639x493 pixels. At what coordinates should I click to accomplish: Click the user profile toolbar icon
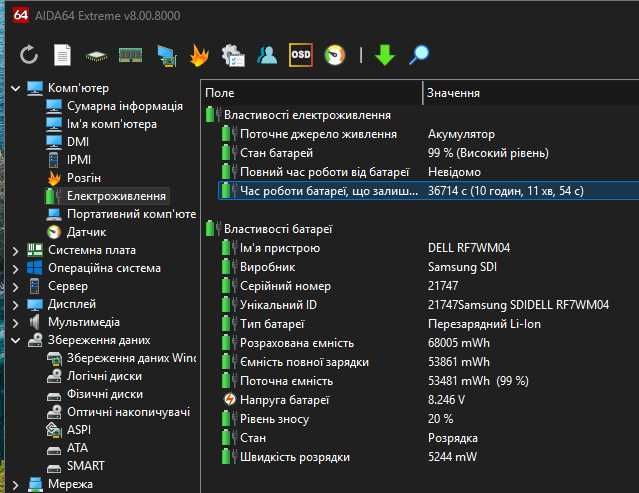tap(267, 55)
